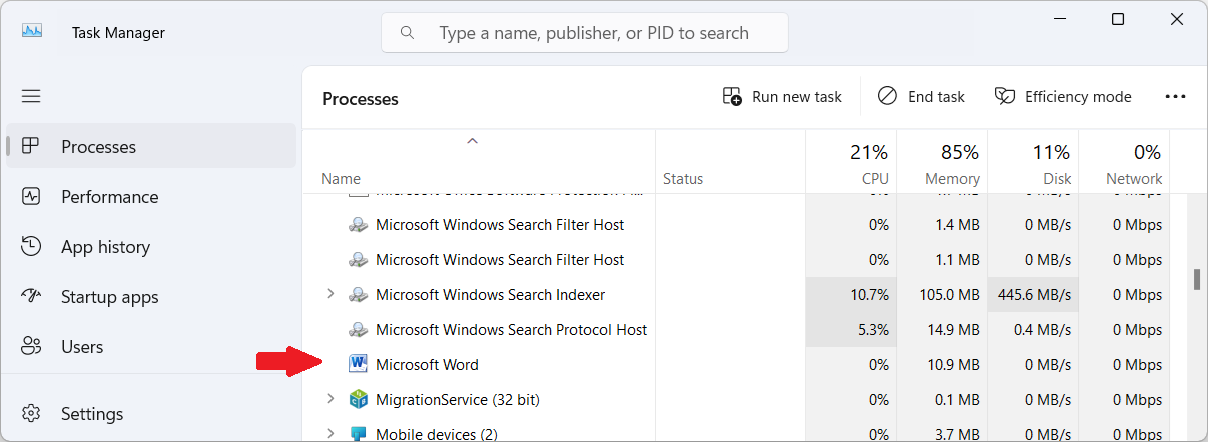This screenshot has width=1208, height=442.
Task: Click the 1.4 MB memory value
Action: pyautogui.click(x=958, y=224)
